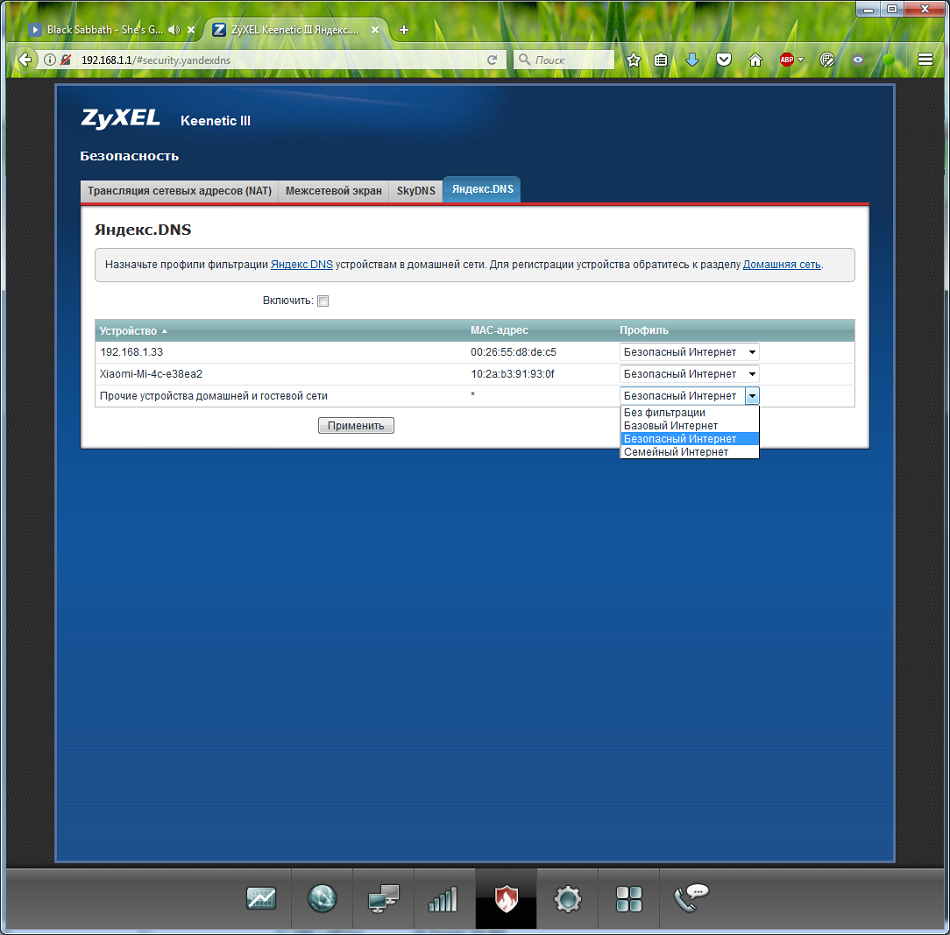Open profile dropdown for 192.168.1.33

click(x=689, y=352)
